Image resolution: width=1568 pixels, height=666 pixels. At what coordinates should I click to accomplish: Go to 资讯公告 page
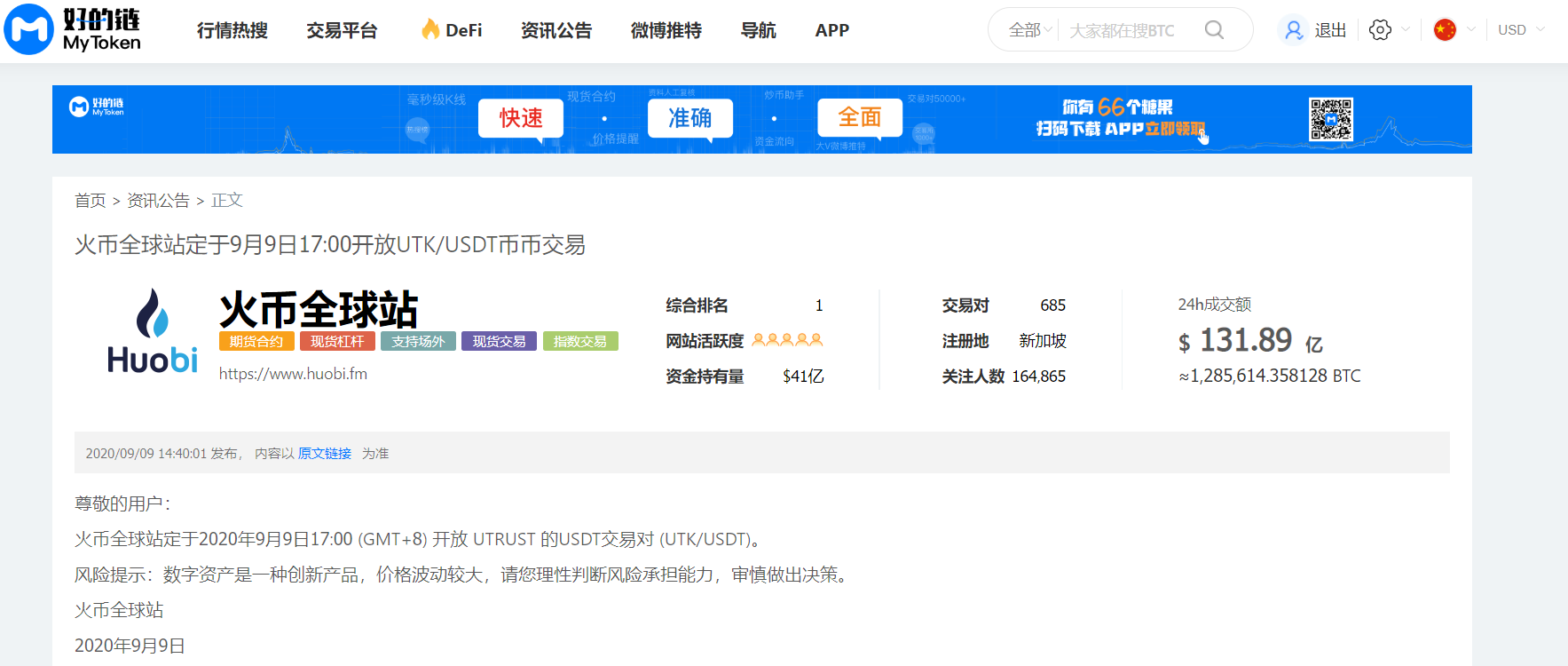click(556, 30)
